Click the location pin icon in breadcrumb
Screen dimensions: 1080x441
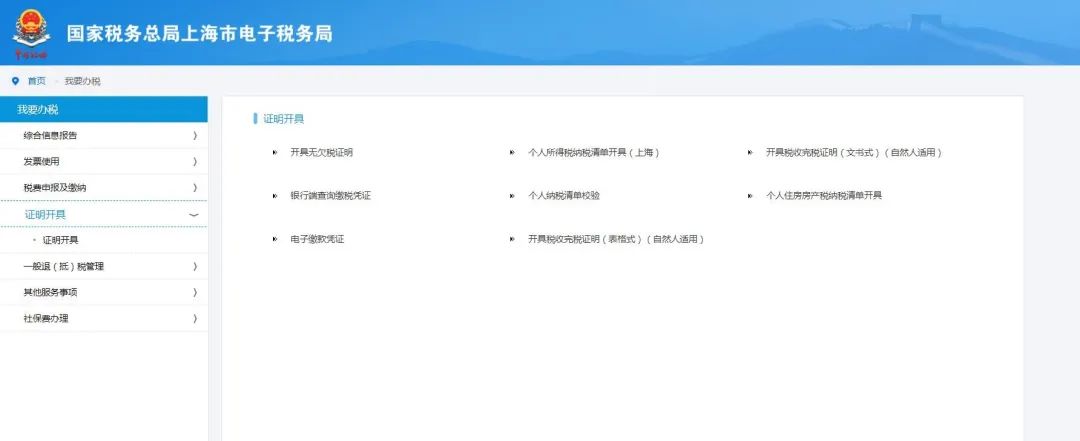click(x=16, y=81)
